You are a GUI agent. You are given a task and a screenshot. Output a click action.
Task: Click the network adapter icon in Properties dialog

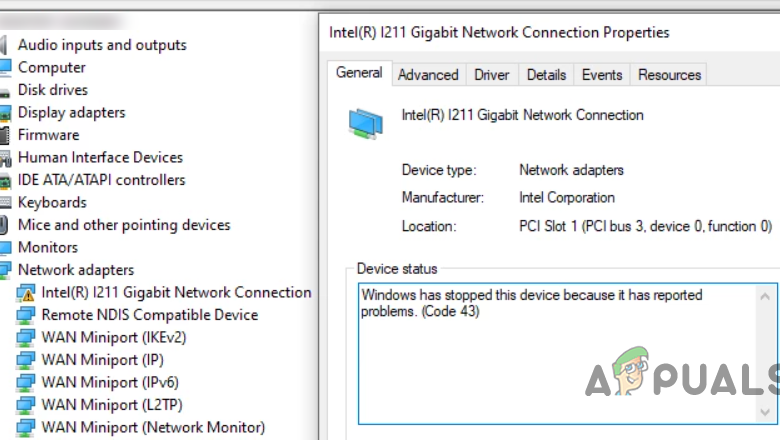[x=366, y=121]
